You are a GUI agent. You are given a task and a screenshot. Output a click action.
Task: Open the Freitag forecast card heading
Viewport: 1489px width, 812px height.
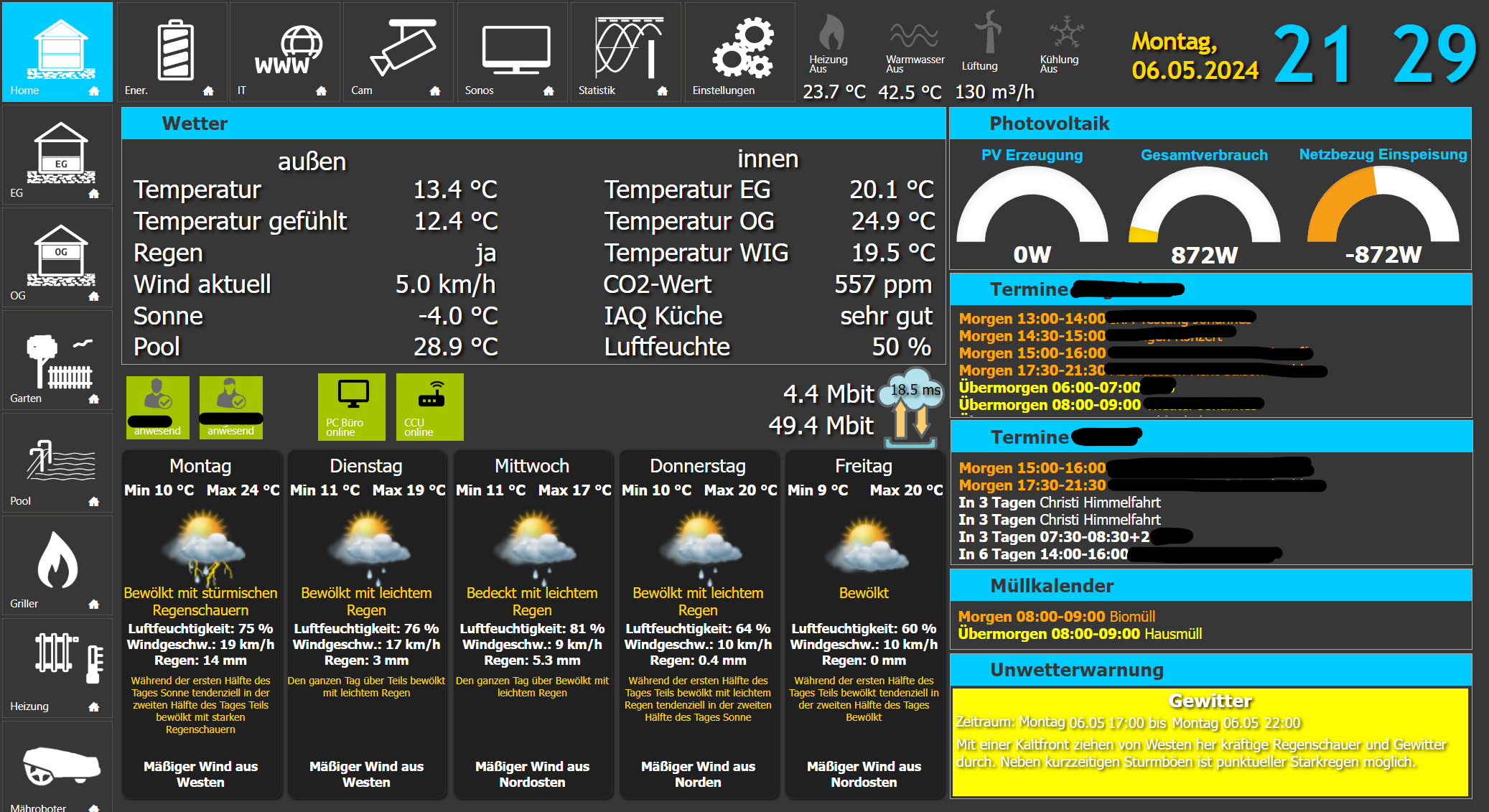point(864,466)
